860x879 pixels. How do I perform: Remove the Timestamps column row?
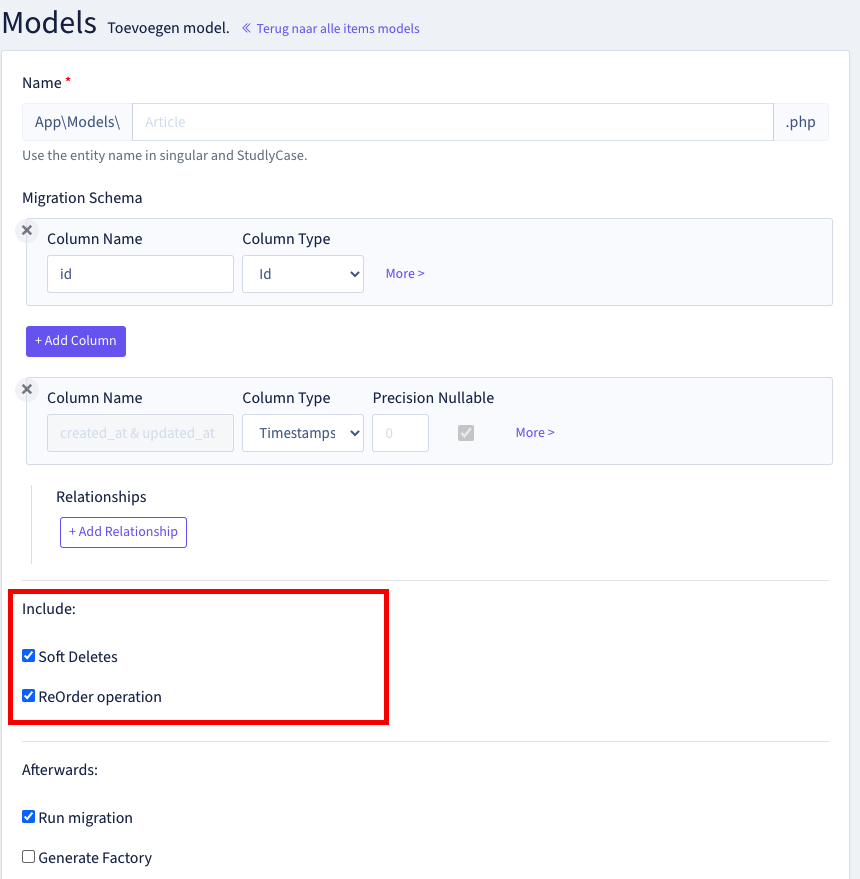[x=26, y=389]
